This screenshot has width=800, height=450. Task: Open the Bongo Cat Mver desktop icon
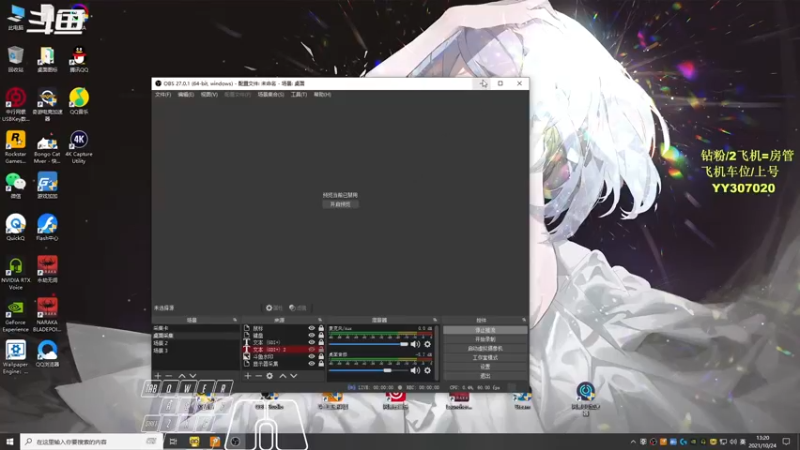pyautogui.click(x=47, y=147)
